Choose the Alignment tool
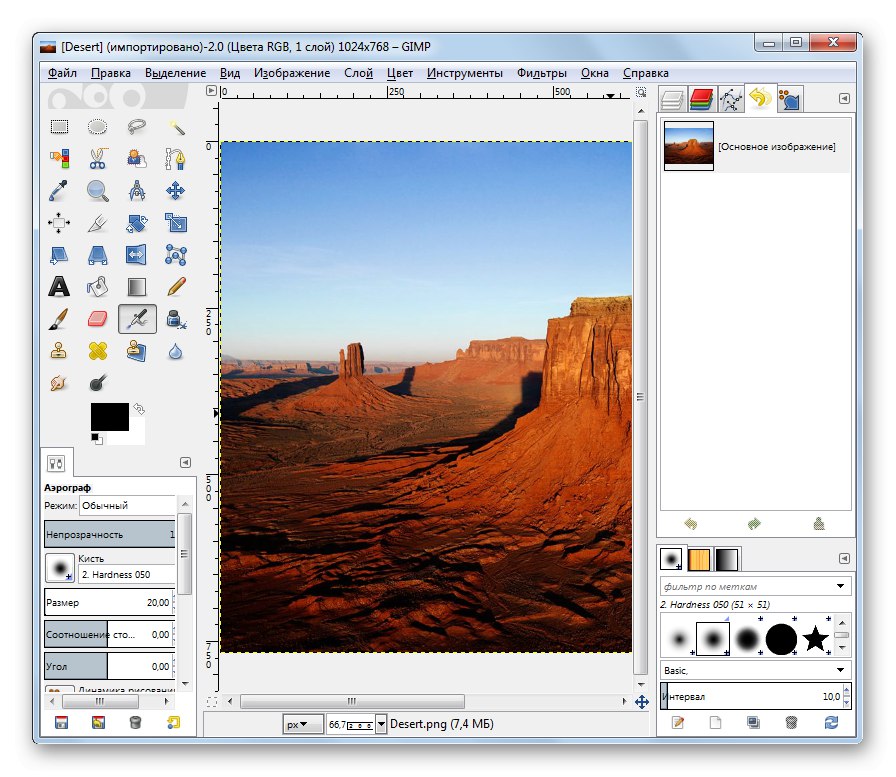Viewport: 896px width, 777px height. (x=59, y=223)
